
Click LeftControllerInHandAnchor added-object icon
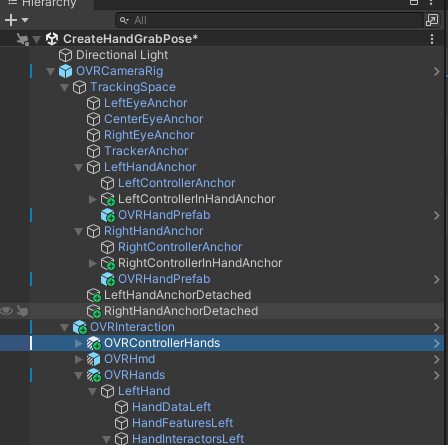click(108, 199)
